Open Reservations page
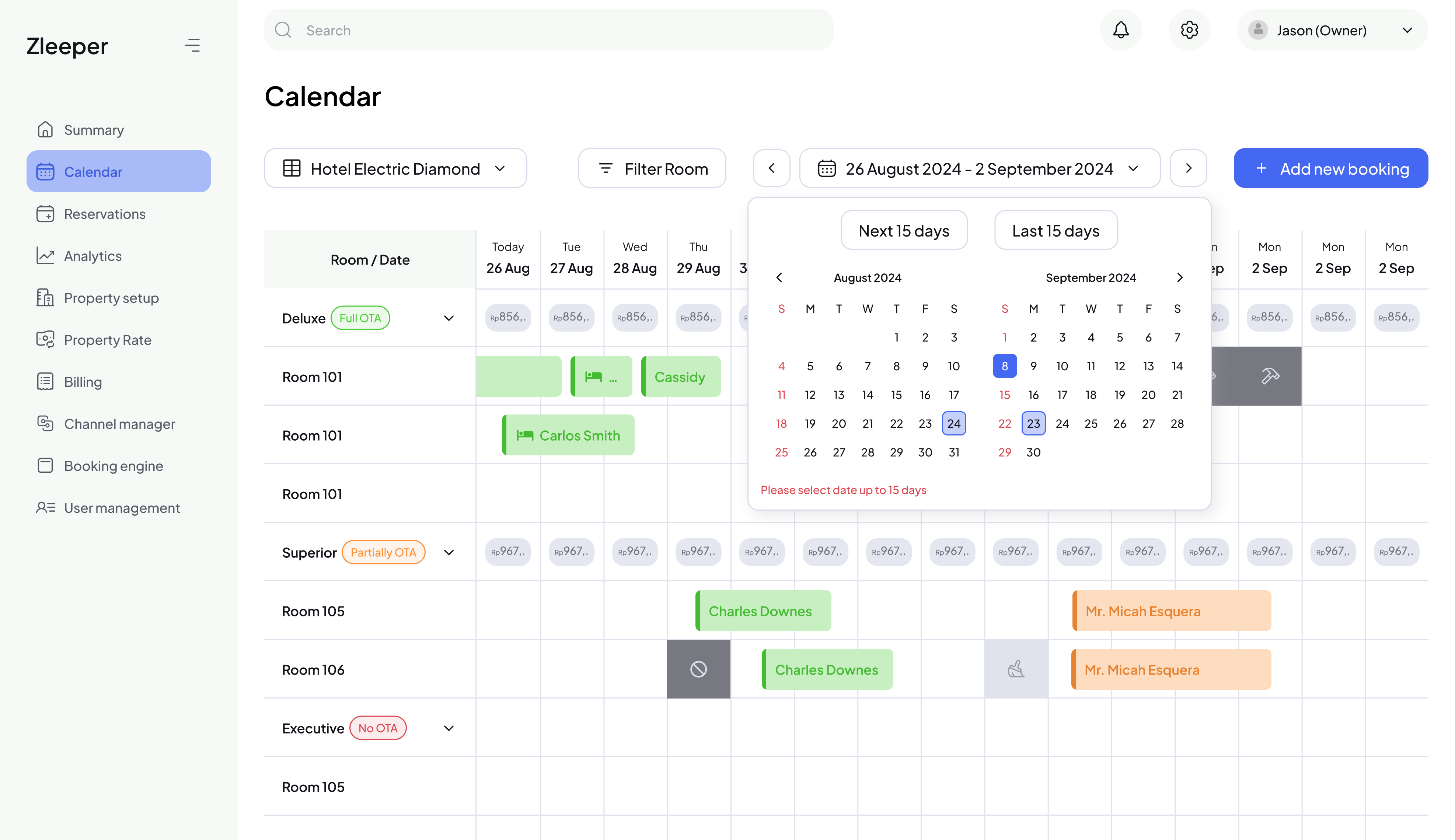 (x=119, y=213)
